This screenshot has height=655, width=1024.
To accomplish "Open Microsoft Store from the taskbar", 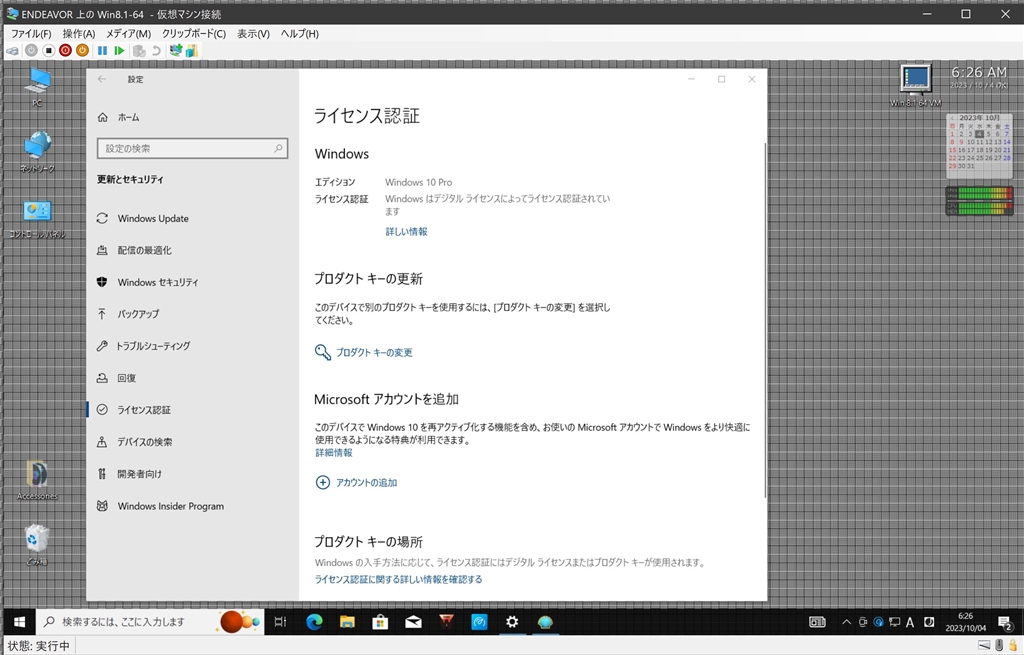I will pyautogui.click(x=380, y=622).
